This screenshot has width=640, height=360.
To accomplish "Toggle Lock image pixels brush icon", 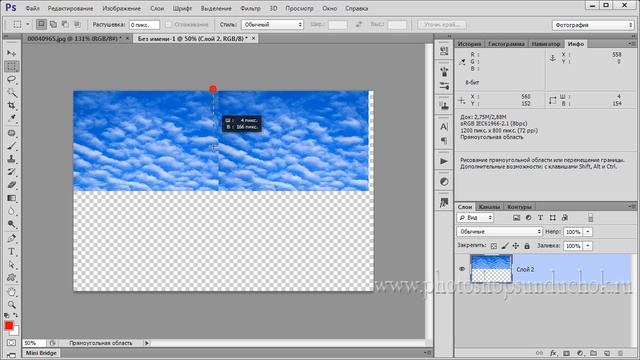I will 505,246.
